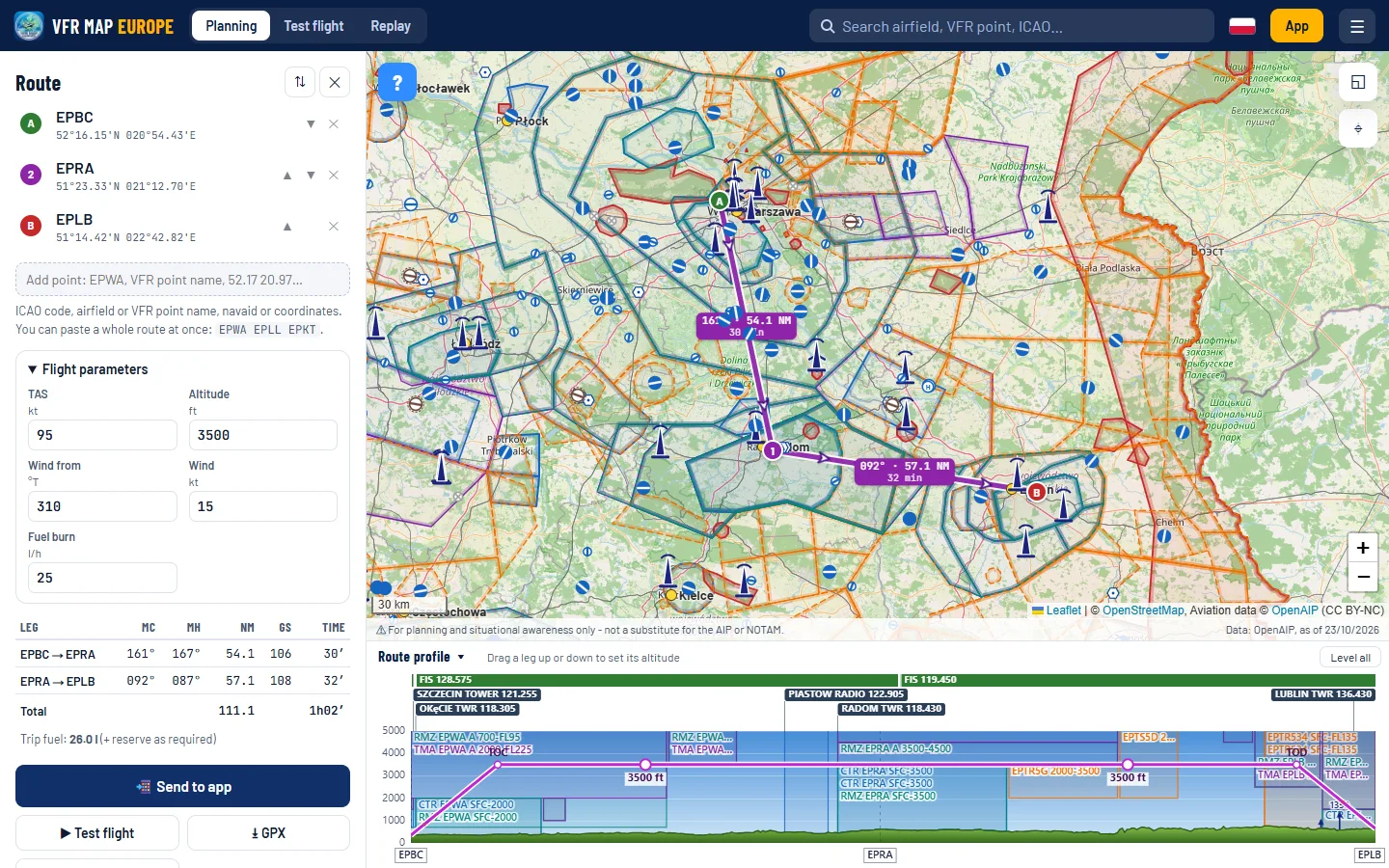1389x868 pixels.
Task: Click the VFR Map Europe logo icon
Action: tap(29, 26)
